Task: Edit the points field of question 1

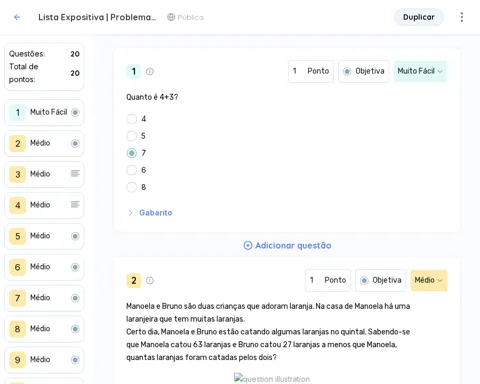Action: 311,71
